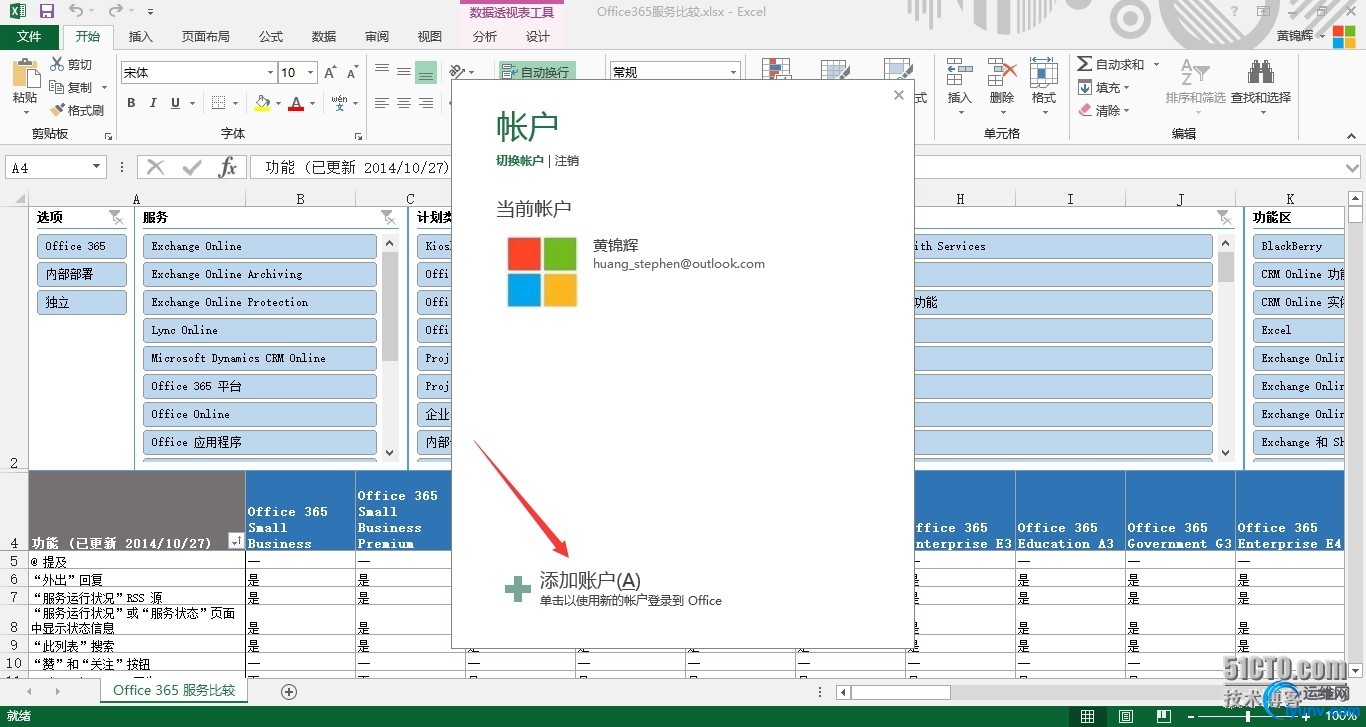
Task: Add a new sheet with plus icon
Action: point(289,691)
